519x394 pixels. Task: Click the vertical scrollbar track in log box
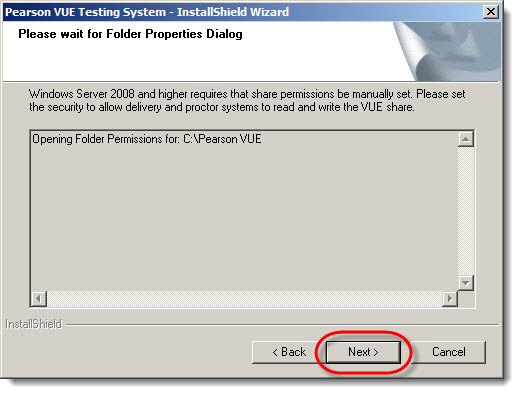(x=466, y=211)
